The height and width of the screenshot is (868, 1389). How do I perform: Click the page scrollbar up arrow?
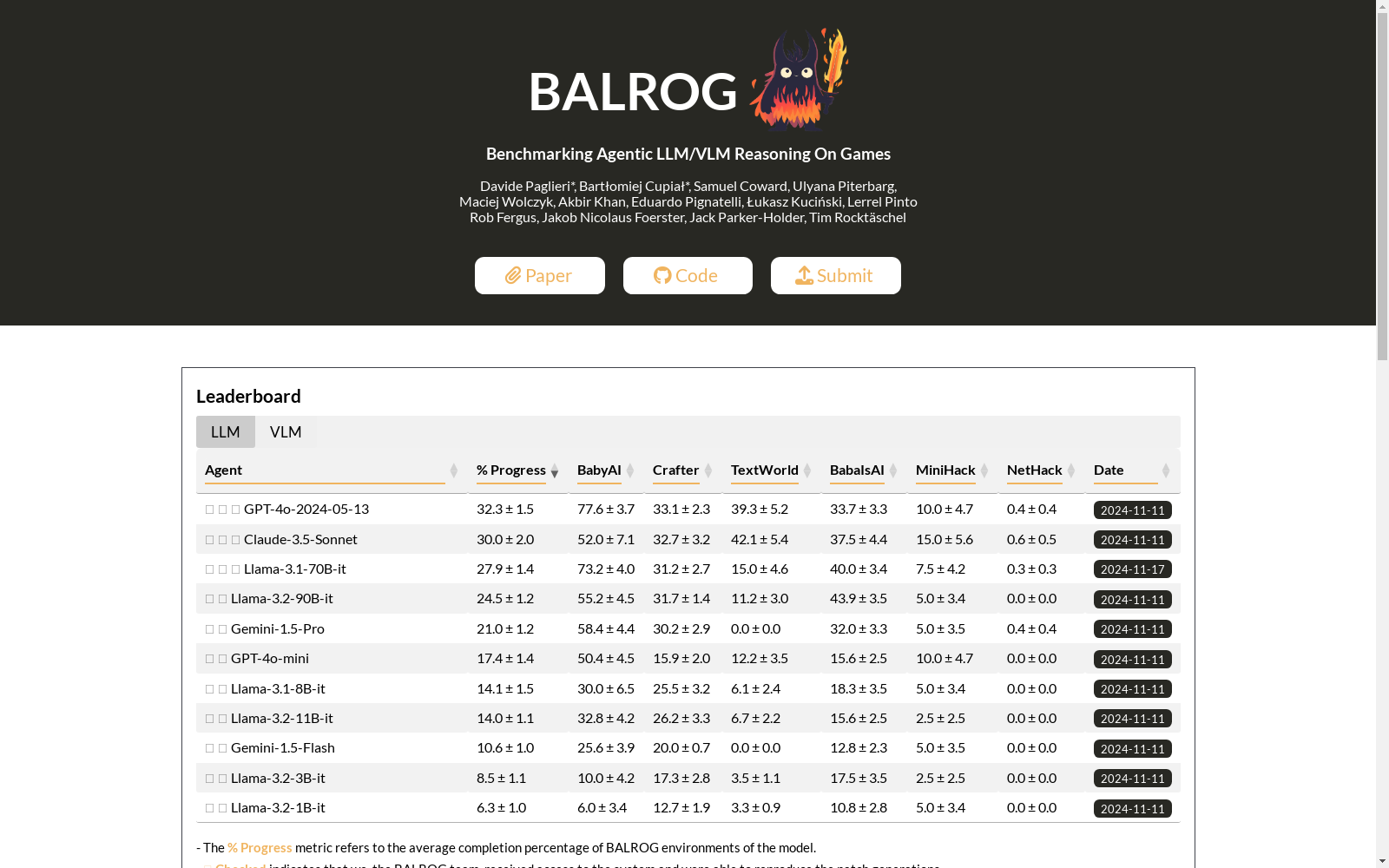coord(1382,7)
